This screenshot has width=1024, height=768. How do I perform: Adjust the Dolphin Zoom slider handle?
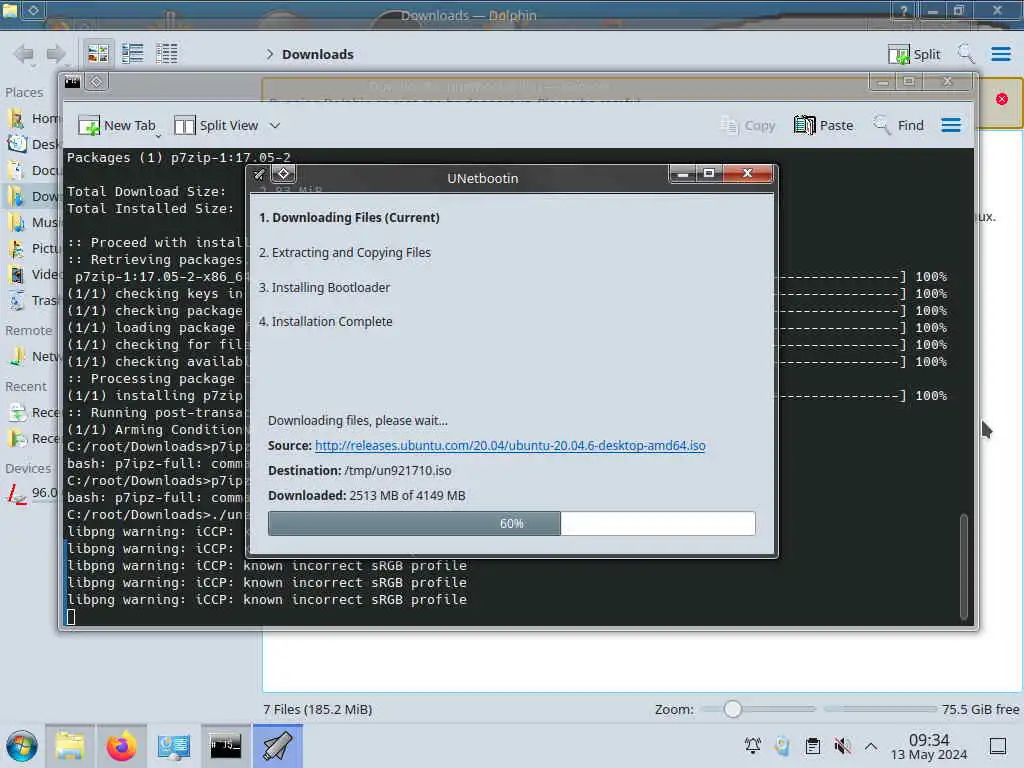733,709
